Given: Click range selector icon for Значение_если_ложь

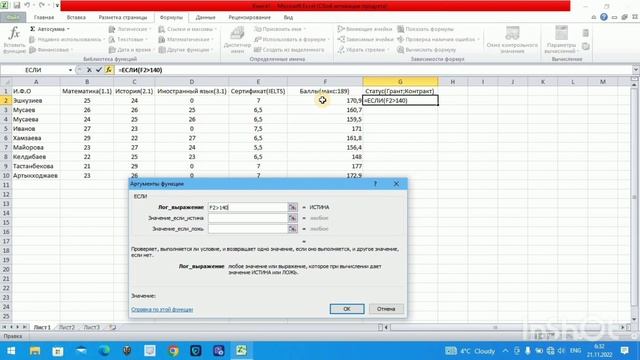Looking at the screenshot, I should 293,229.
